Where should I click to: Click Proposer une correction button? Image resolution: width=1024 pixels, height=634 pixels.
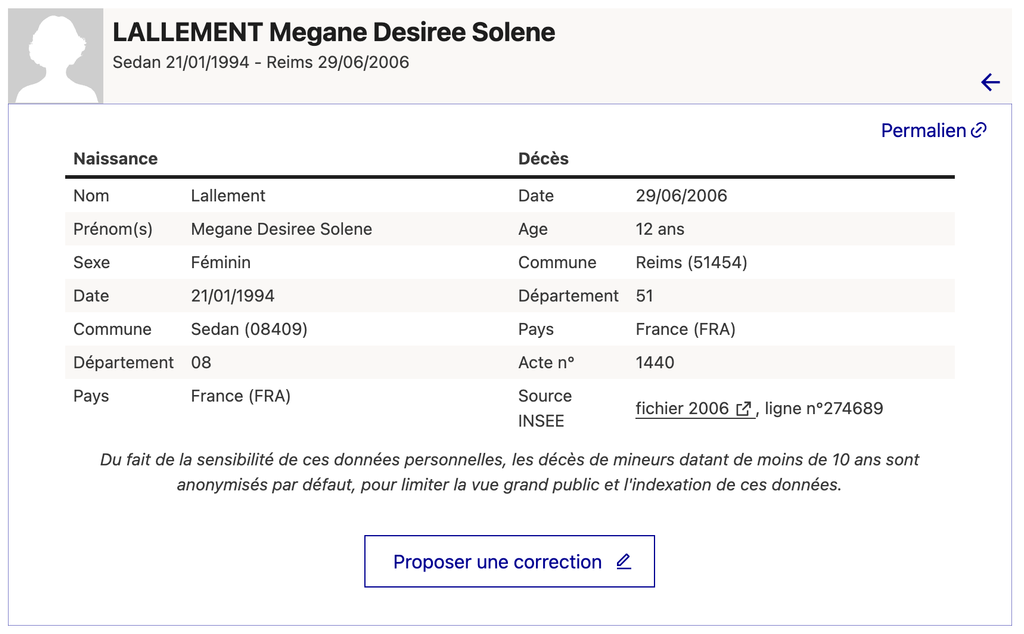click(509, 562)
